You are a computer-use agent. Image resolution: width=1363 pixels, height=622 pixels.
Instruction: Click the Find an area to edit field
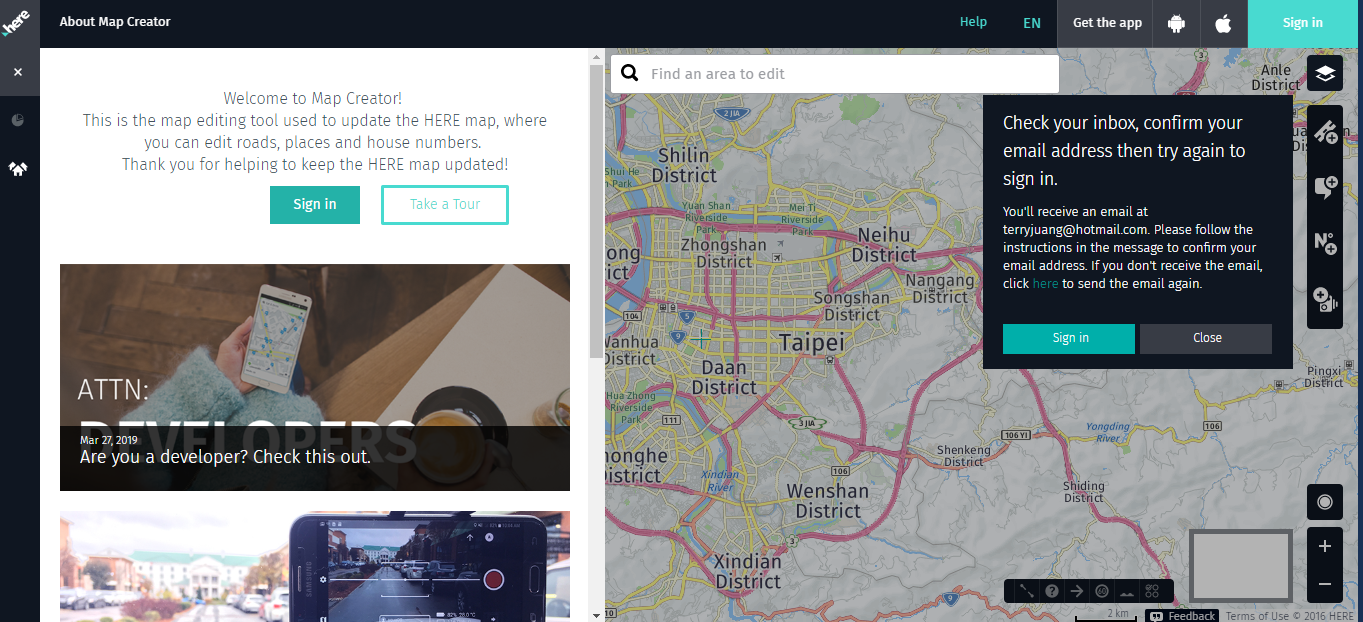coord(835,73)
